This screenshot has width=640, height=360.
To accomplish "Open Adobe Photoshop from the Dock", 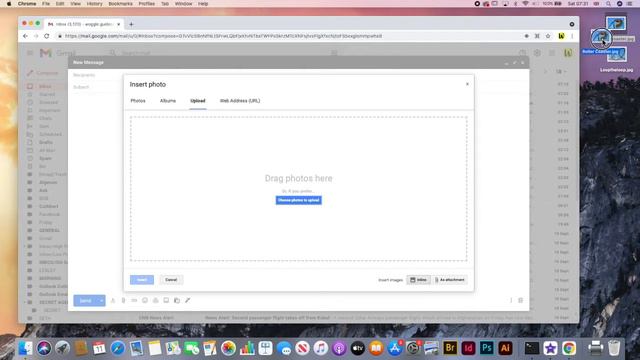I will 487,348.
